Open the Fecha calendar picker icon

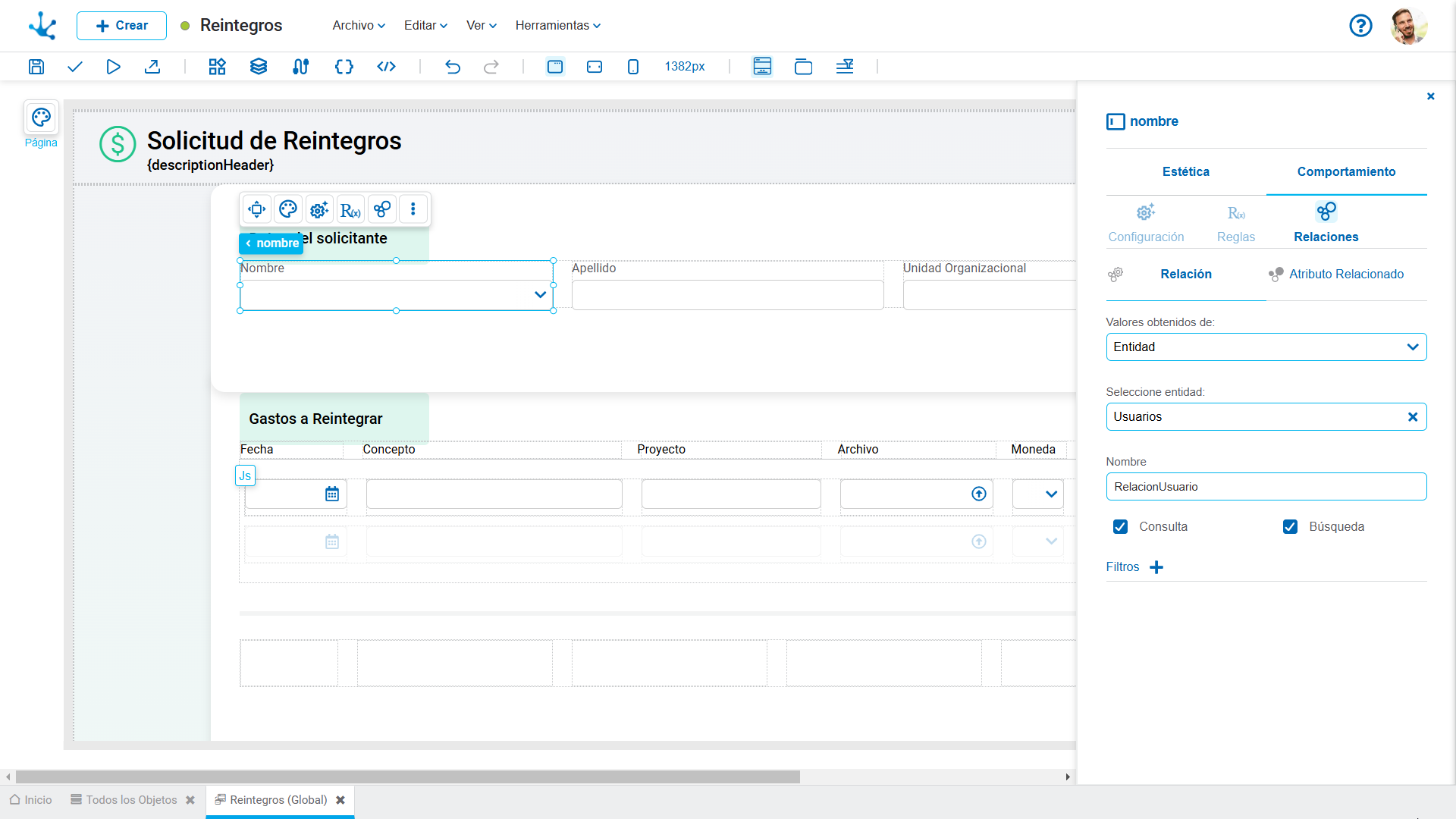[332, 494]
